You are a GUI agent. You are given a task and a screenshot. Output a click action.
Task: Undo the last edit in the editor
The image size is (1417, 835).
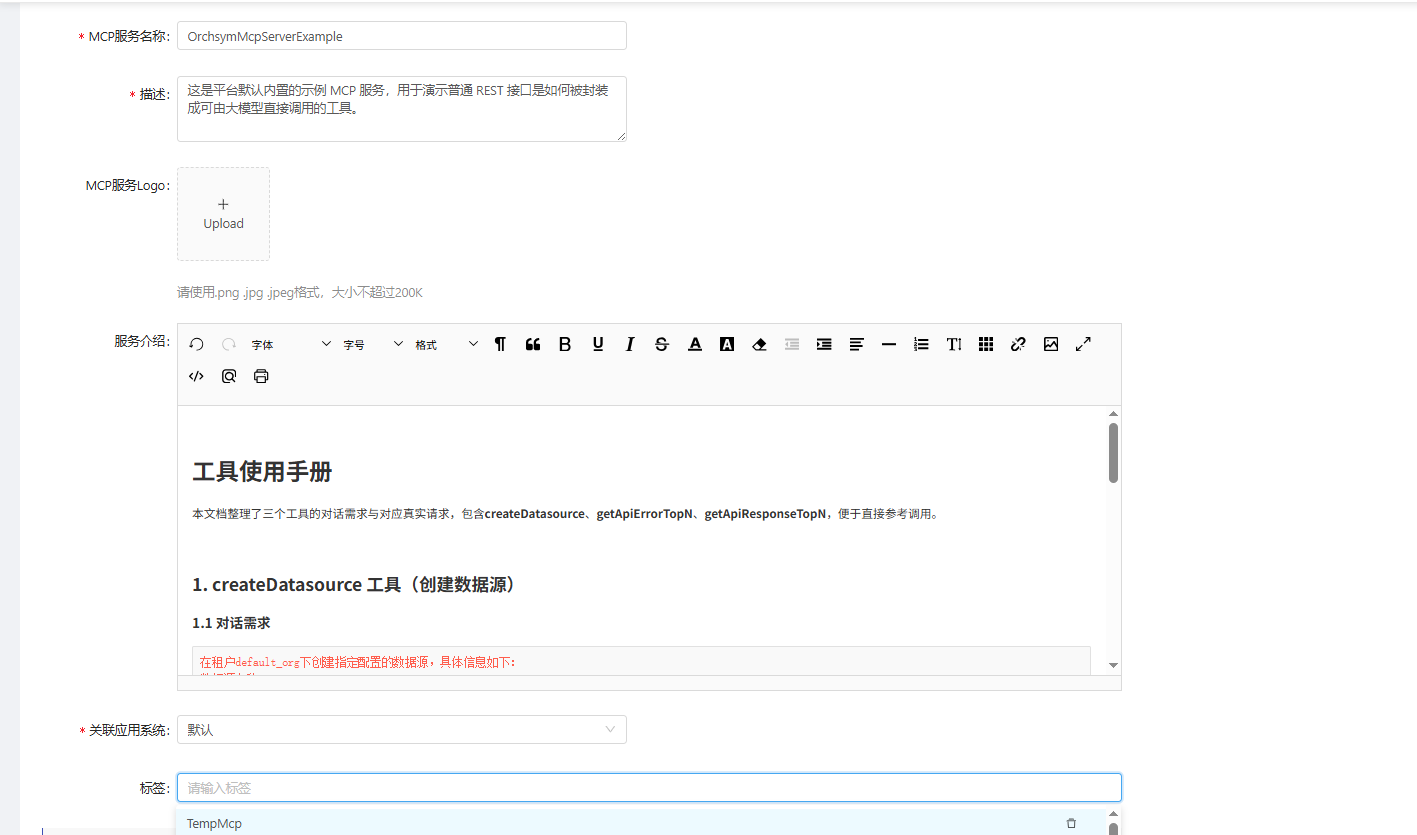tap(196, 343)
